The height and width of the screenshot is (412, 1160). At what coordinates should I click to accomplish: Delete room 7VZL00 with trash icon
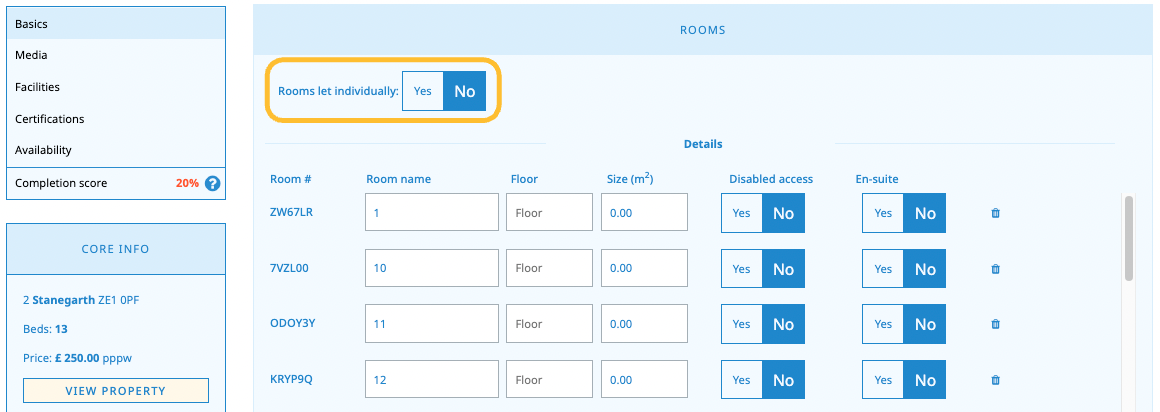(x=995, y=269)
